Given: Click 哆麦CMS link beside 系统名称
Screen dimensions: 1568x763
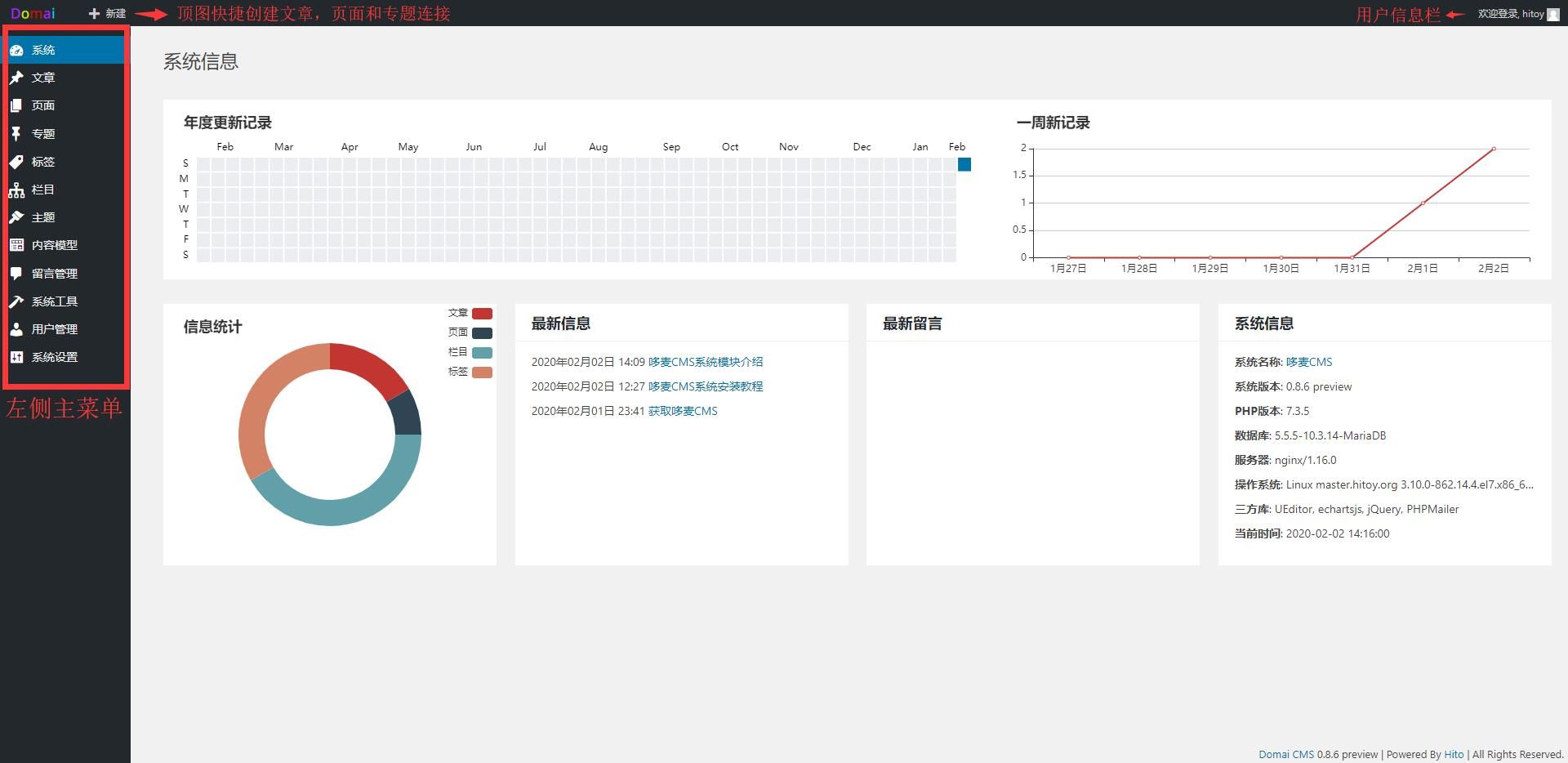Looking at the screenshot, I should [x=1309, y=362].
